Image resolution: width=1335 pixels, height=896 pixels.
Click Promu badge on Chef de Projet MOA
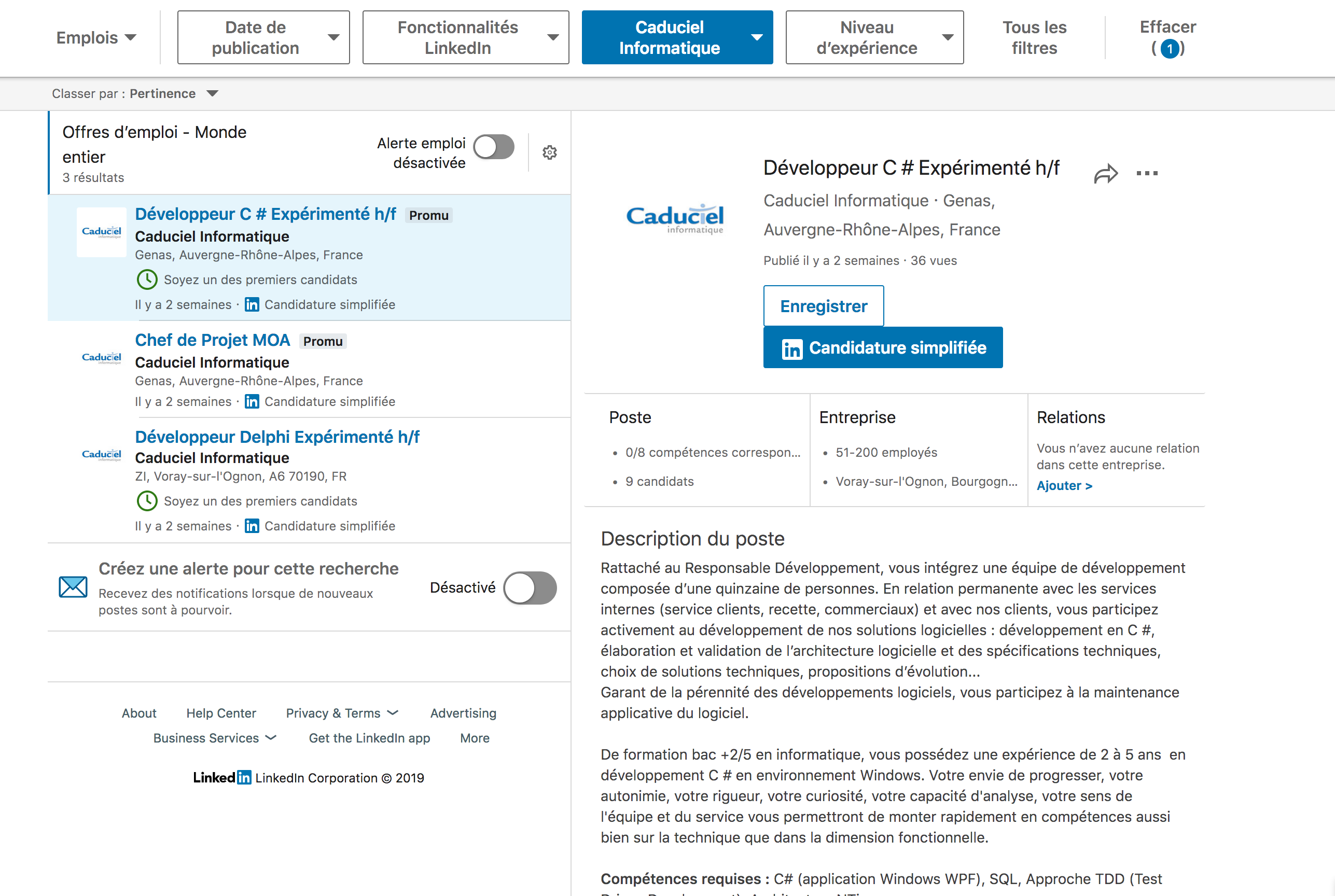(323, 341)
